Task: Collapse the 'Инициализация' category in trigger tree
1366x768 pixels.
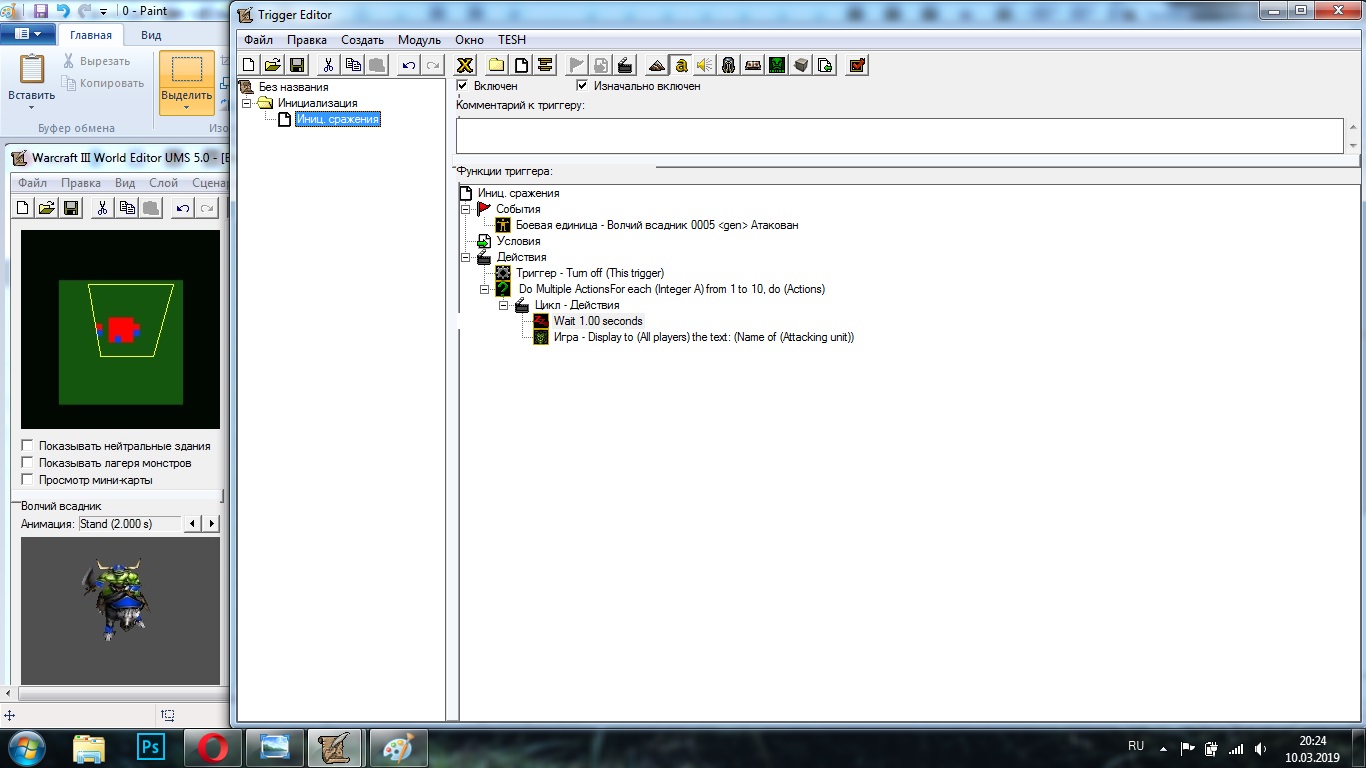Action: [x=246, y=103]
